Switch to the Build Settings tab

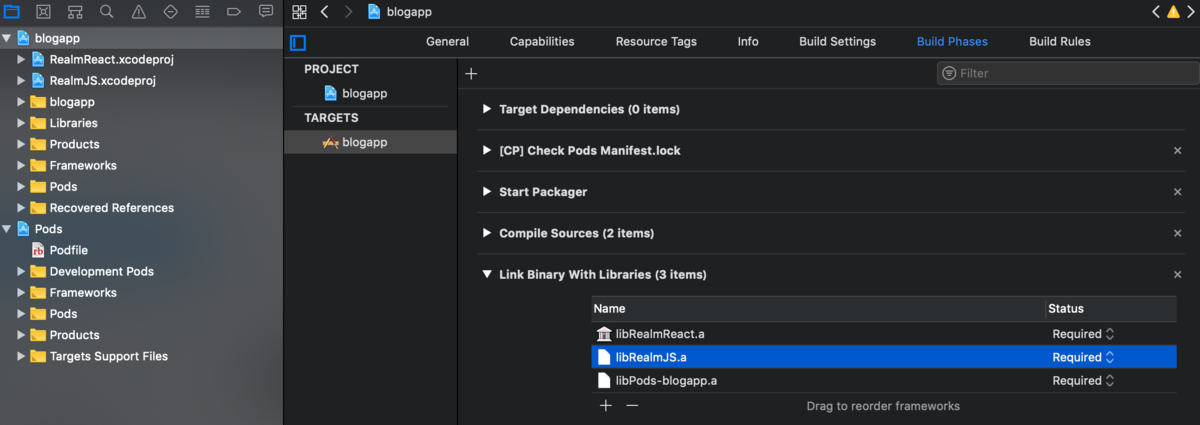pyautogui.click(x=837, y=42)
